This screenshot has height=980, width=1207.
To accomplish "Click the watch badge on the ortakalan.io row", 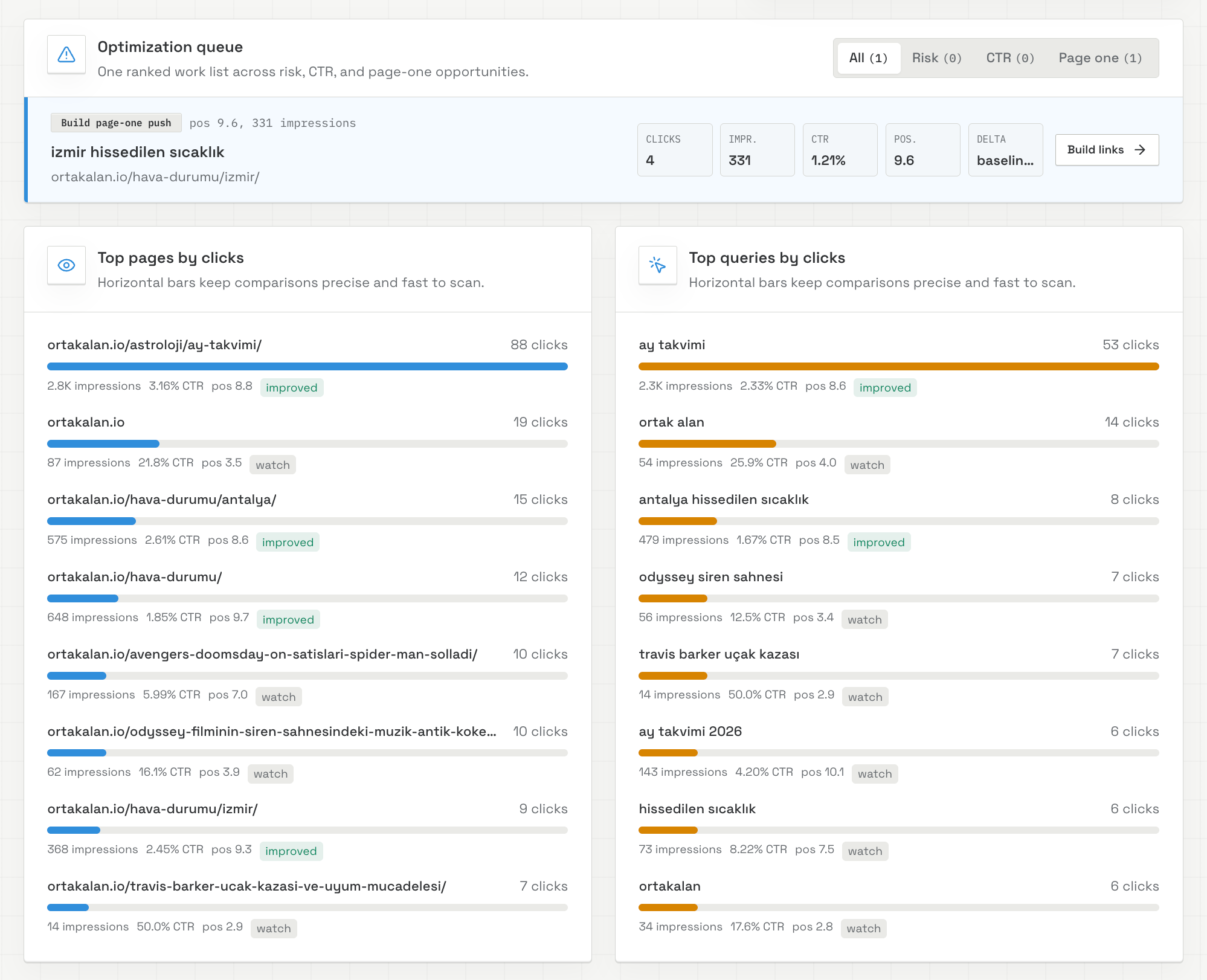I will (272, 465).
